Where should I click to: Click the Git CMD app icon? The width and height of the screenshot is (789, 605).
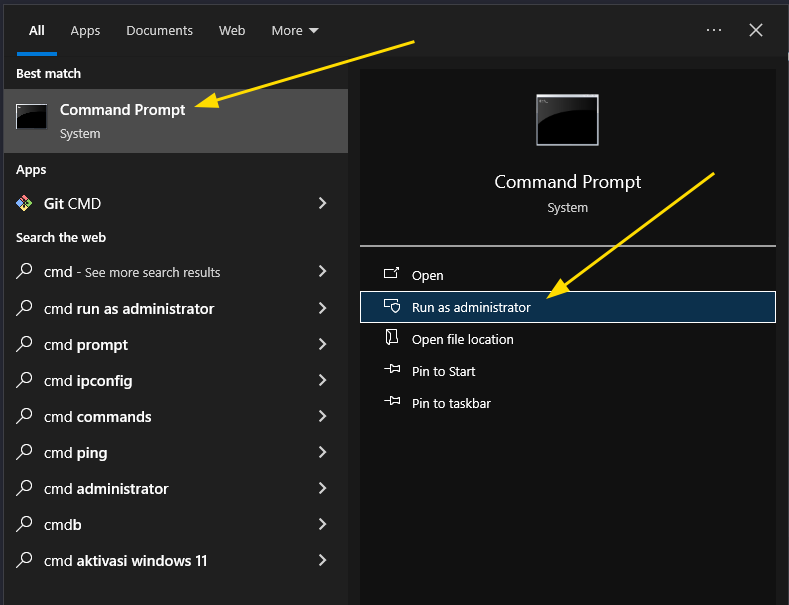click(24, 203)
